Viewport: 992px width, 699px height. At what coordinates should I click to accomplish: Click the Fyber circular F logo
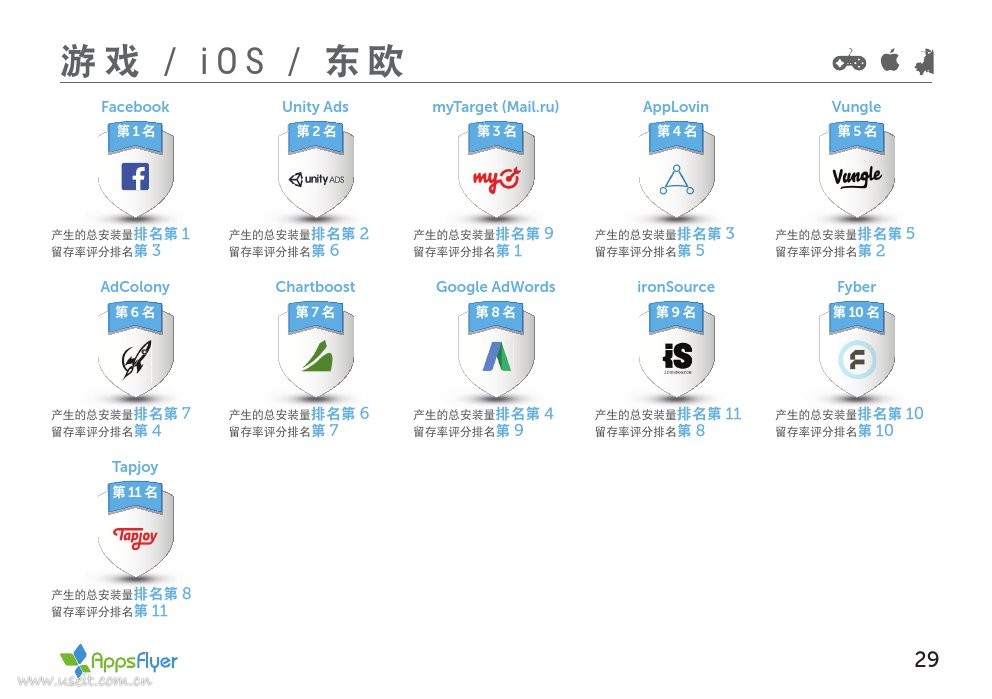(857, 360)
